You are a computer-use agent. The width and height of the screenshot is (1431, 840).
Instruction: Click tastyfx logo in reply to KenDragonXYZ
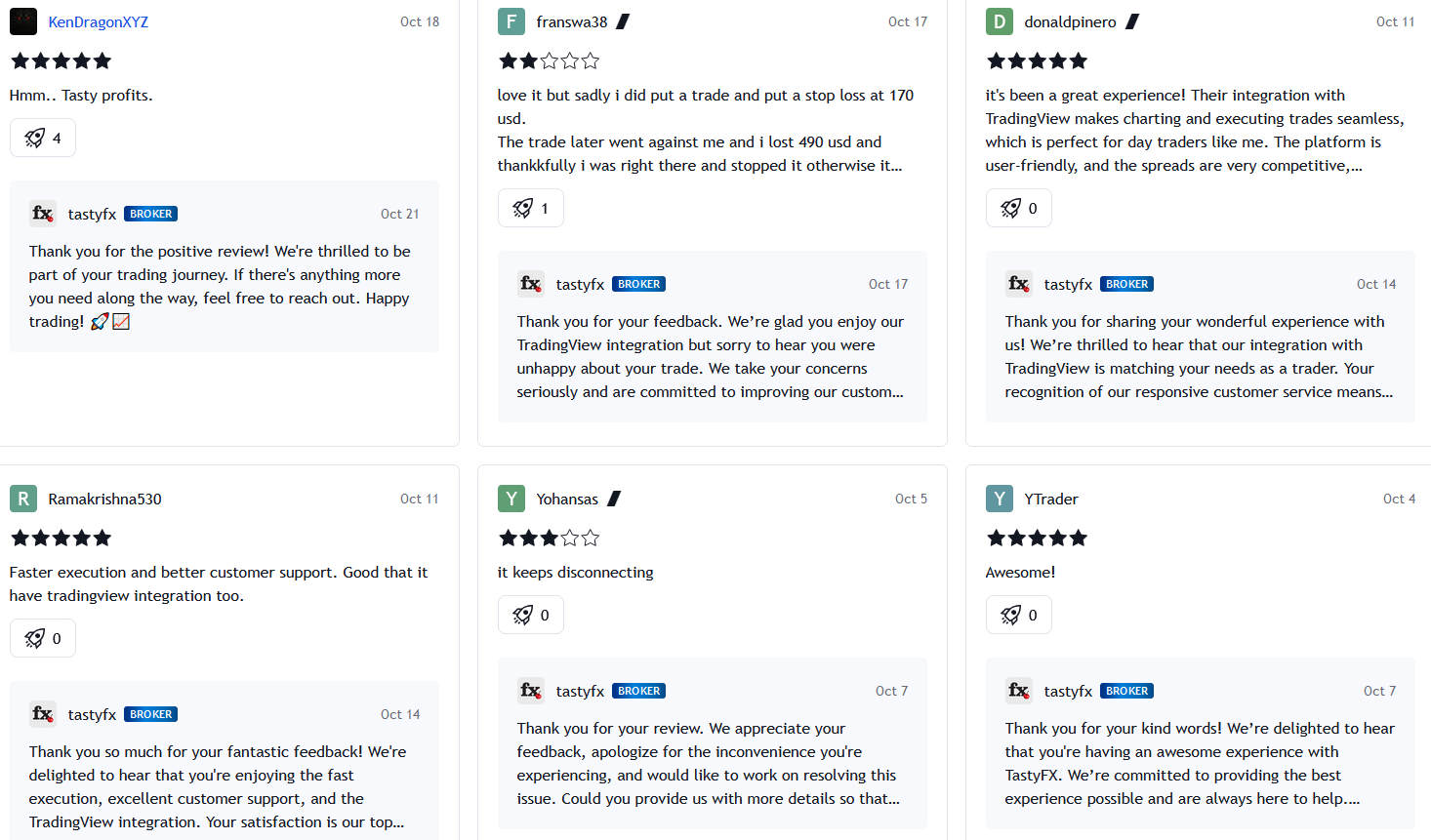[43, 214]
